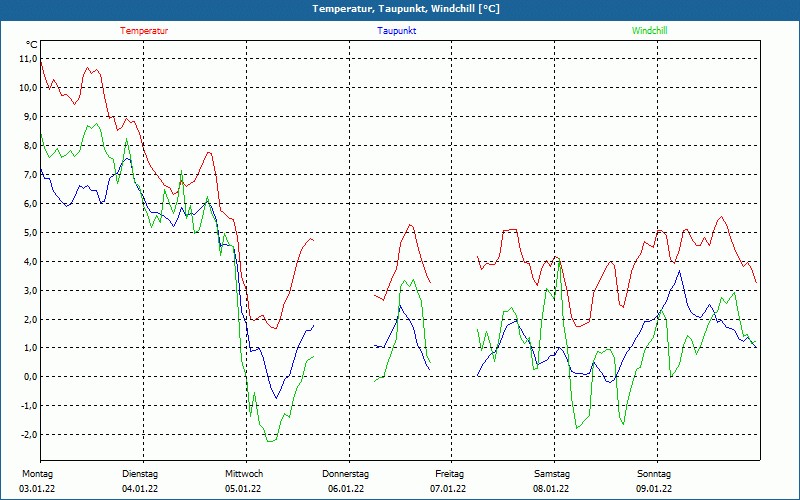The height and width of the screenshot is (500, 800).
Task: Click the Sonntag day label
Action: 654,474
